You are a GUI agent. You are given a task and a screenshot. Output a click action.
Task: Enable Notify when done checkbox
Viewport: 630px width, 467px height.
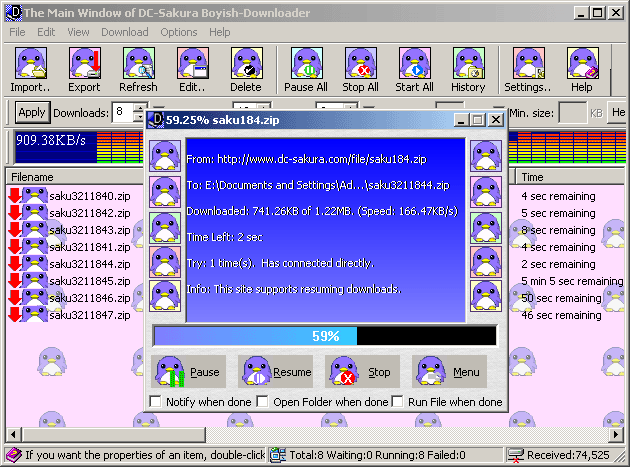(155, 401)
